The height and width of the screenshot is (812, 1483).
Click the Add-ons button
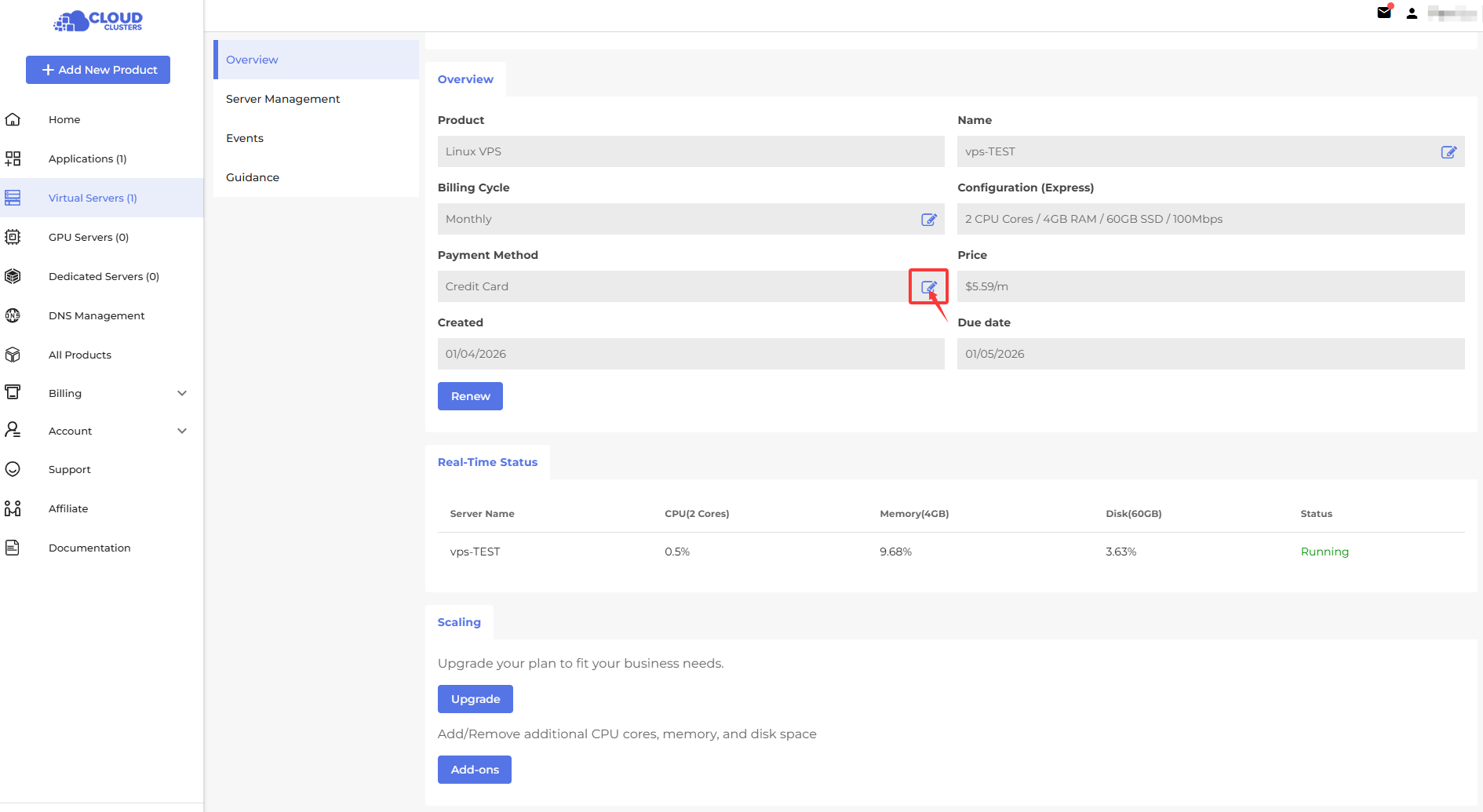coord(474,770)
